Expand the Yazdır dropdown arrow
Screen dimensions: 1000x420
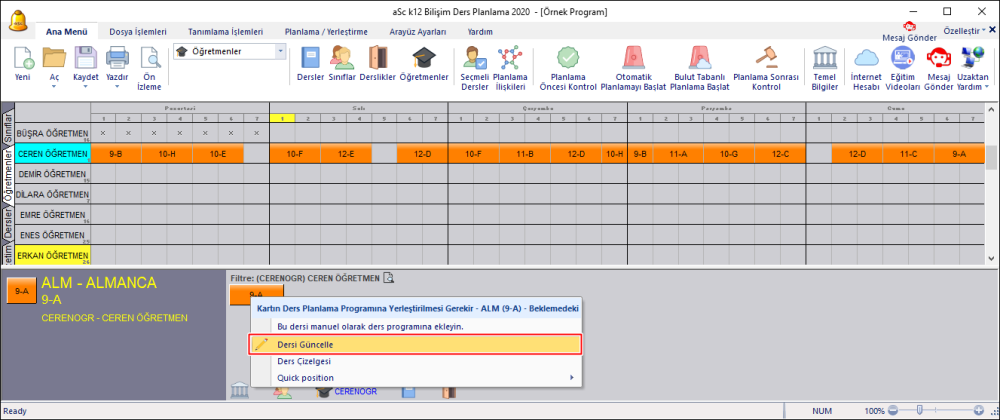[117, 85]
